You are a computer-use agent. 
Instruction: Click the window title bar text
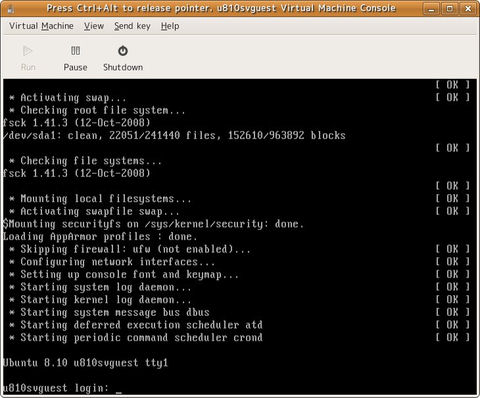click(221, 8)
